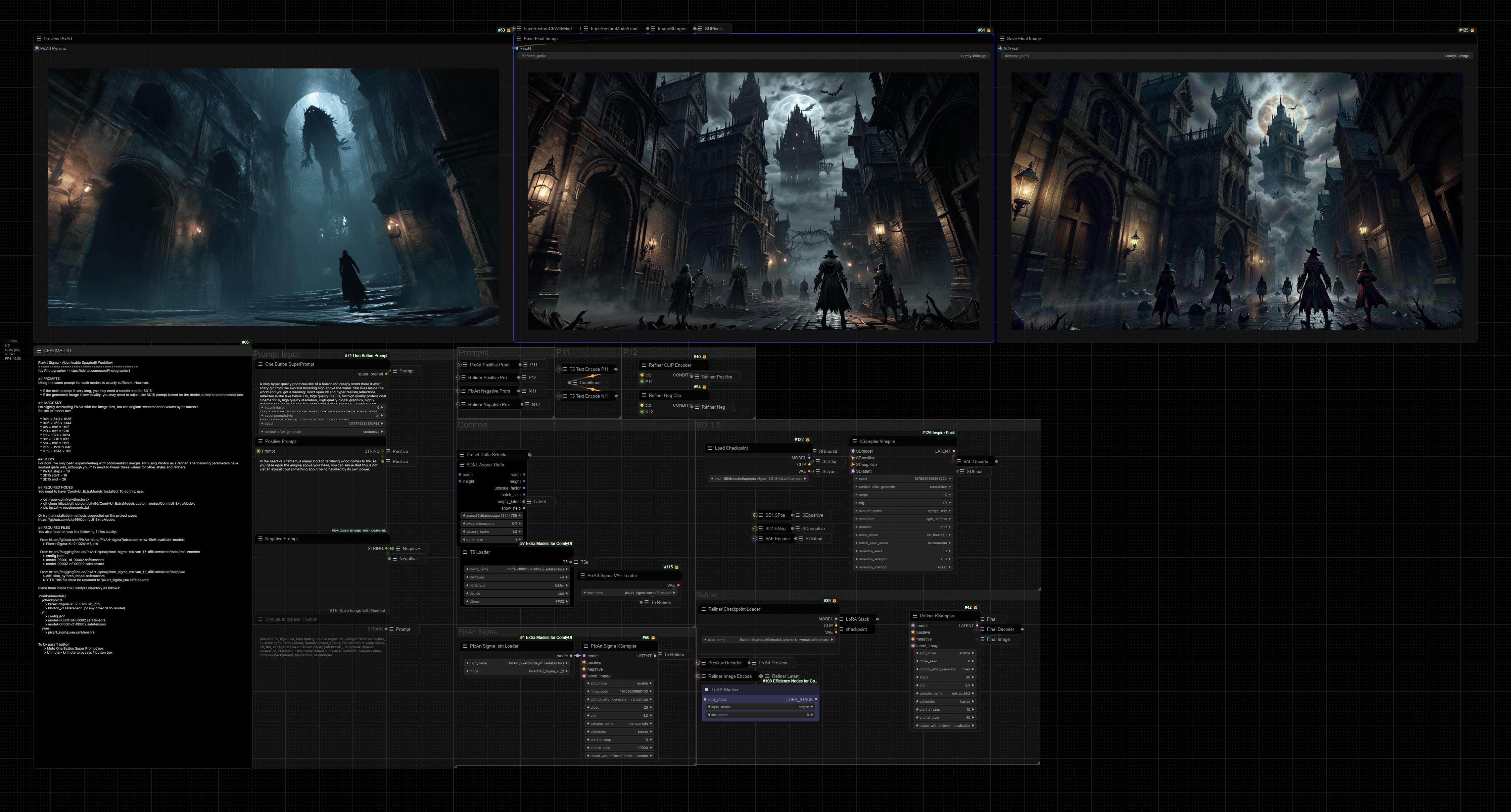Click the PixArt Sigma VAE Loader menu icon
1511x812 pixels.
(x=582, y=576)
